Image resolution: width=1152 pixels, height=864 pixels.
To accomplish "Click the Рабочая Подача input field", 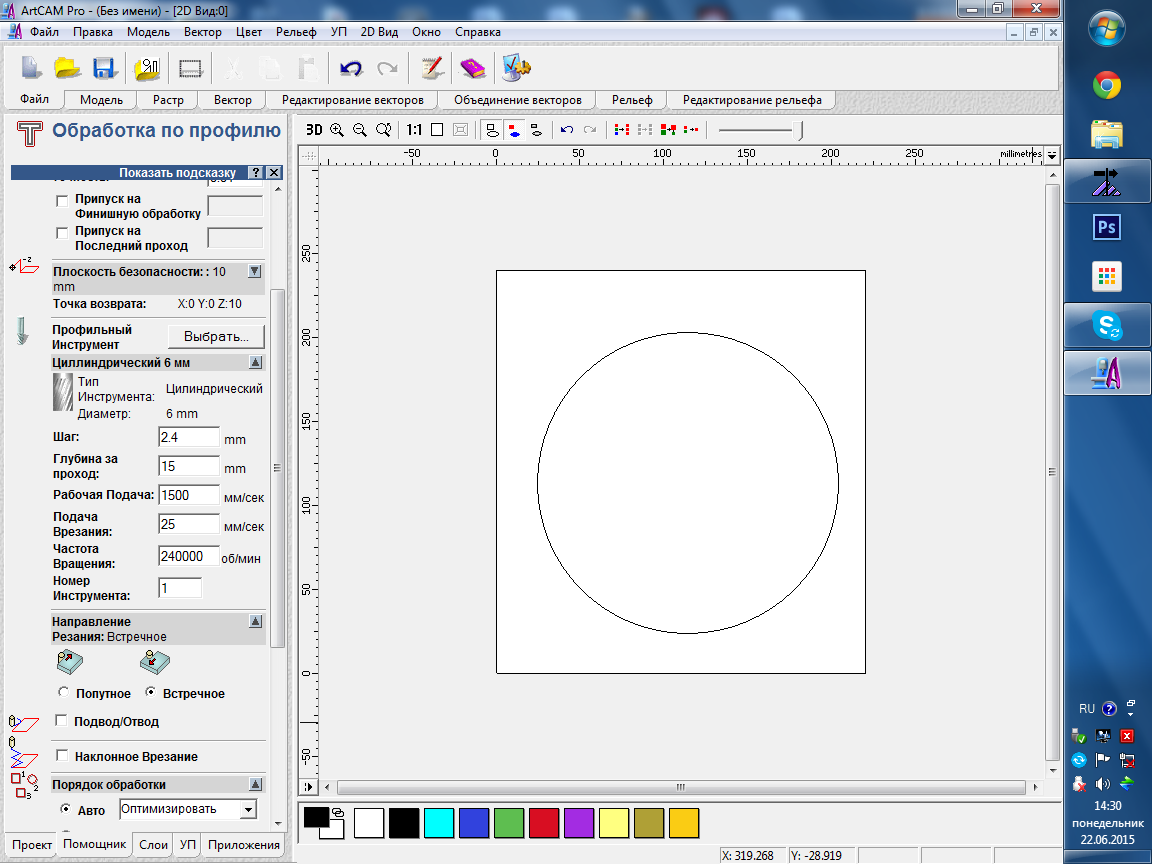I will tap(188, 495).
